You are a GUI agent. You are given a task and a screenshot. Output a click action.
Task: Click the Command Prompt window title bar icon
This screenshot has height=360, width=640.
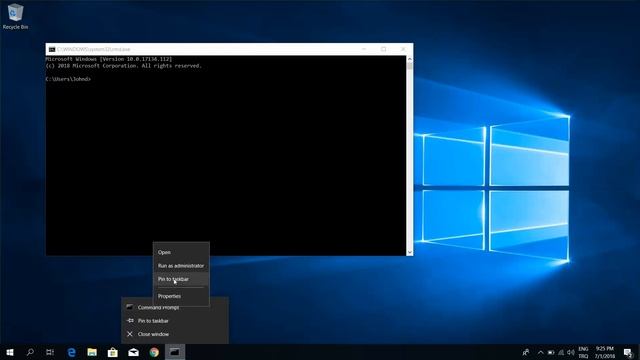pyautogui.click(x=52, y=49)
